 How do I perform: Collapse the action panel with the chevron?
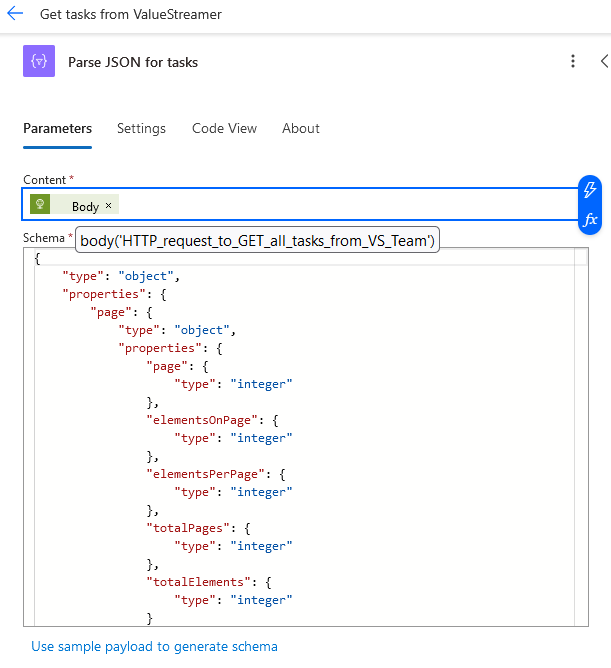(x=603, y=62)
